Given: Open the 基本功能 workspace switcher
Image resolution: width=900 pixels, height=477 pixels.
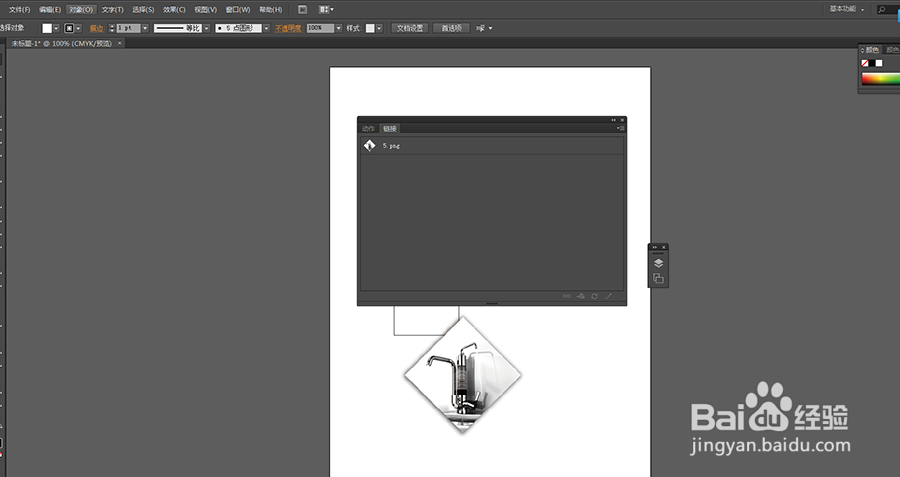Looking at the screenshot, I should click(846, 9).
